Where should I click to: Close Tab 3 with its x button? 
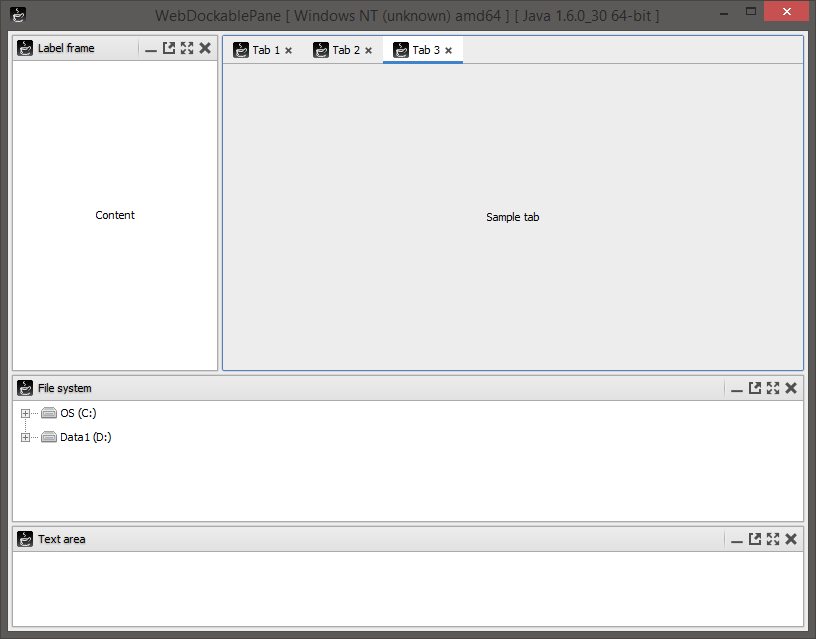click(x=447, y=49)
